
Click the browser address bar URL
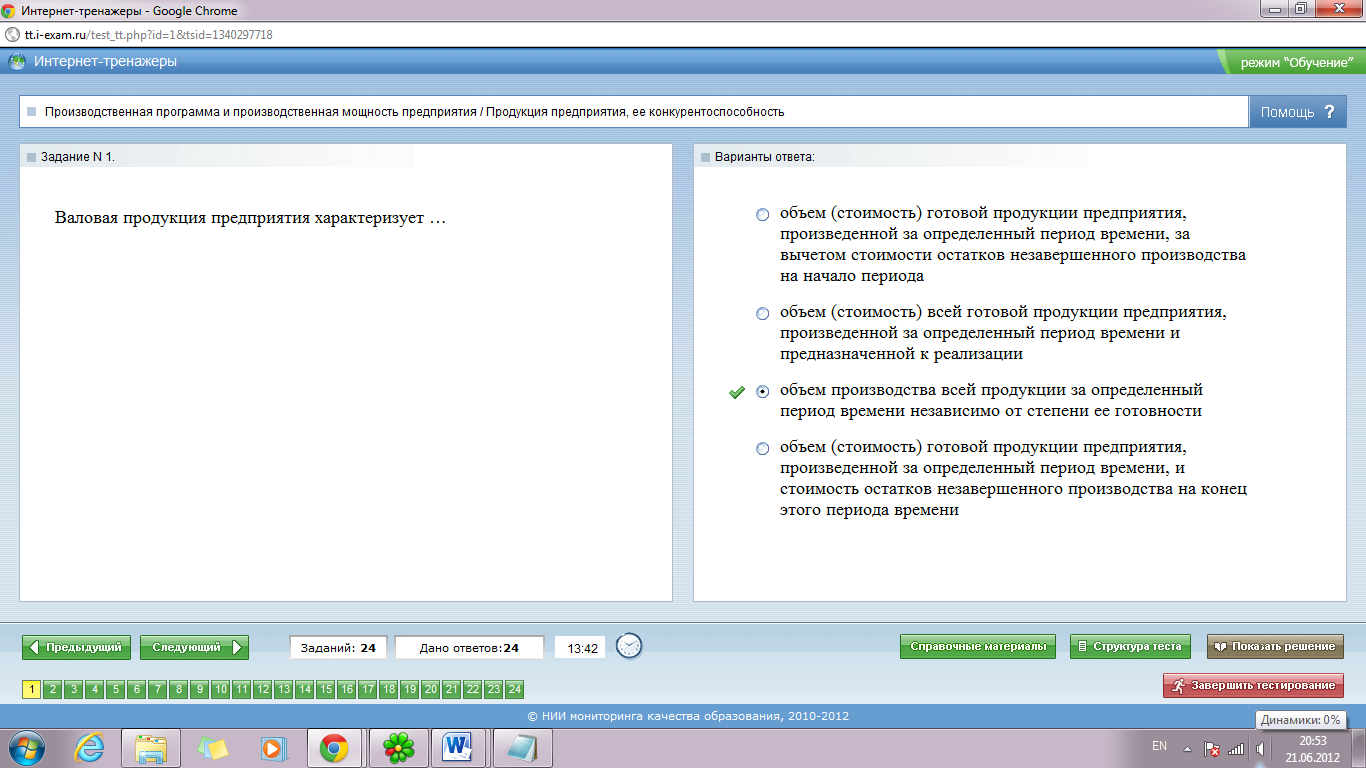(x=148, y=35)
